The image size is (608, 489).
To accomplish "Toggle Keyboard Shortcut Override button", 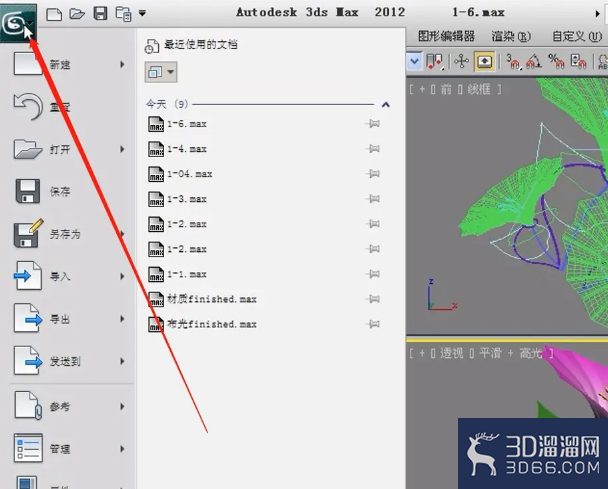I will (485, 61).
